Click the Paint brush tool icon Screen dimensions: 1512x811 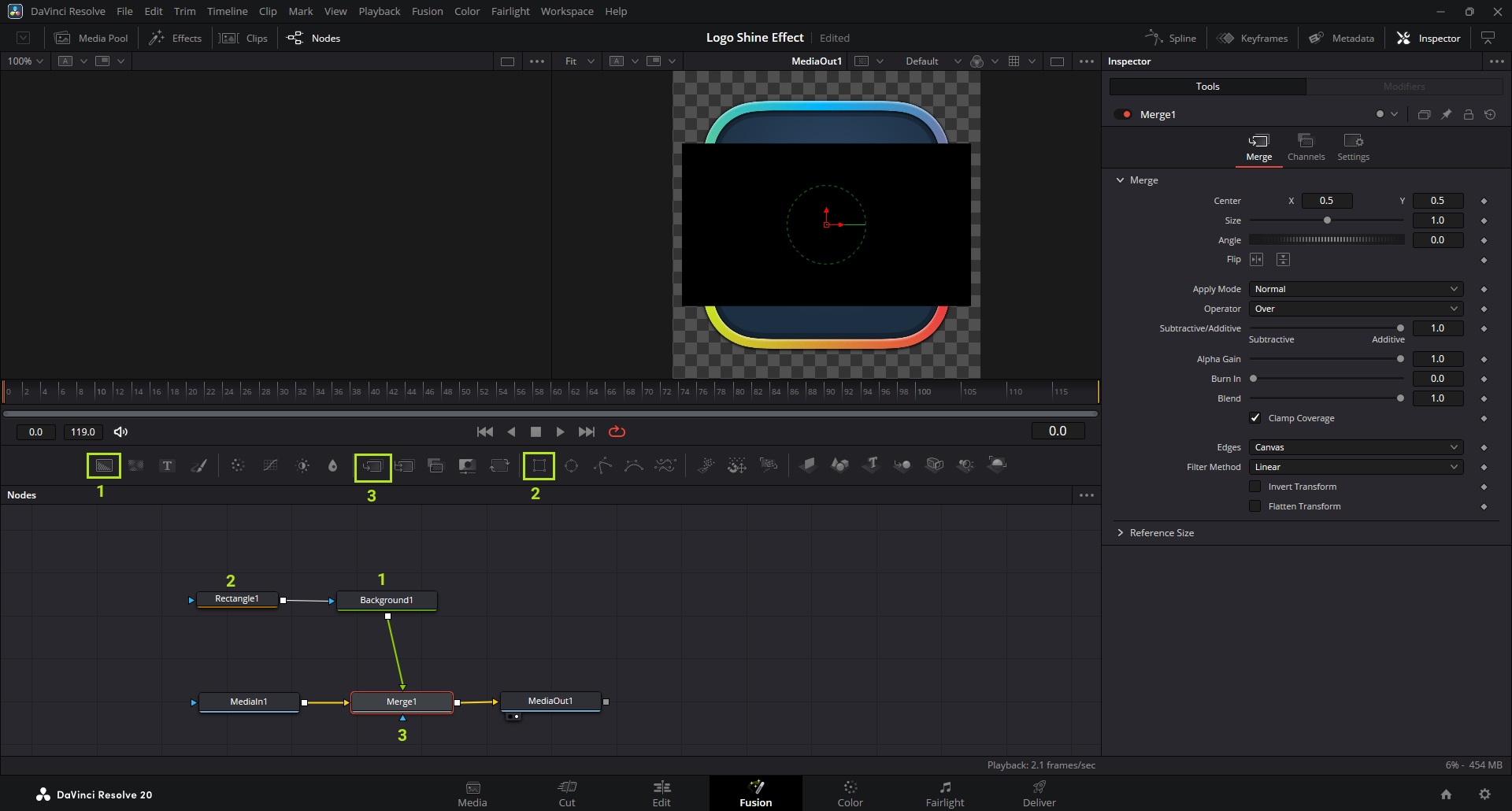tap(199, 465)
